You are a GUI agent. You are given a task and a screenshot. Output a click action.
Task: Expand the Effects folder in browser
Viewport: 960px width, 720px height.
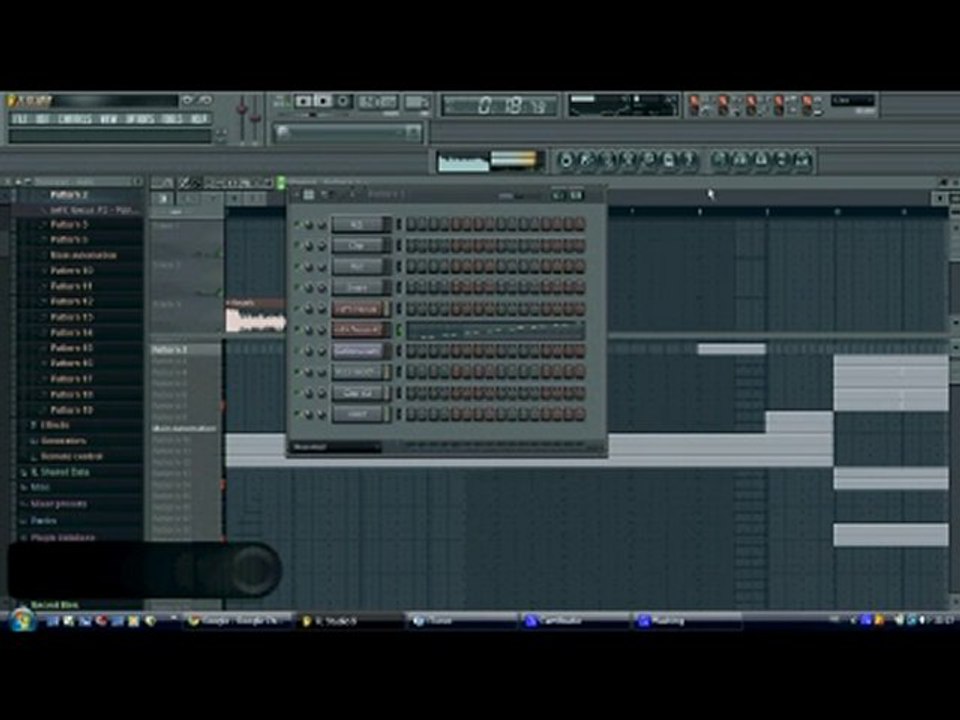54,425
